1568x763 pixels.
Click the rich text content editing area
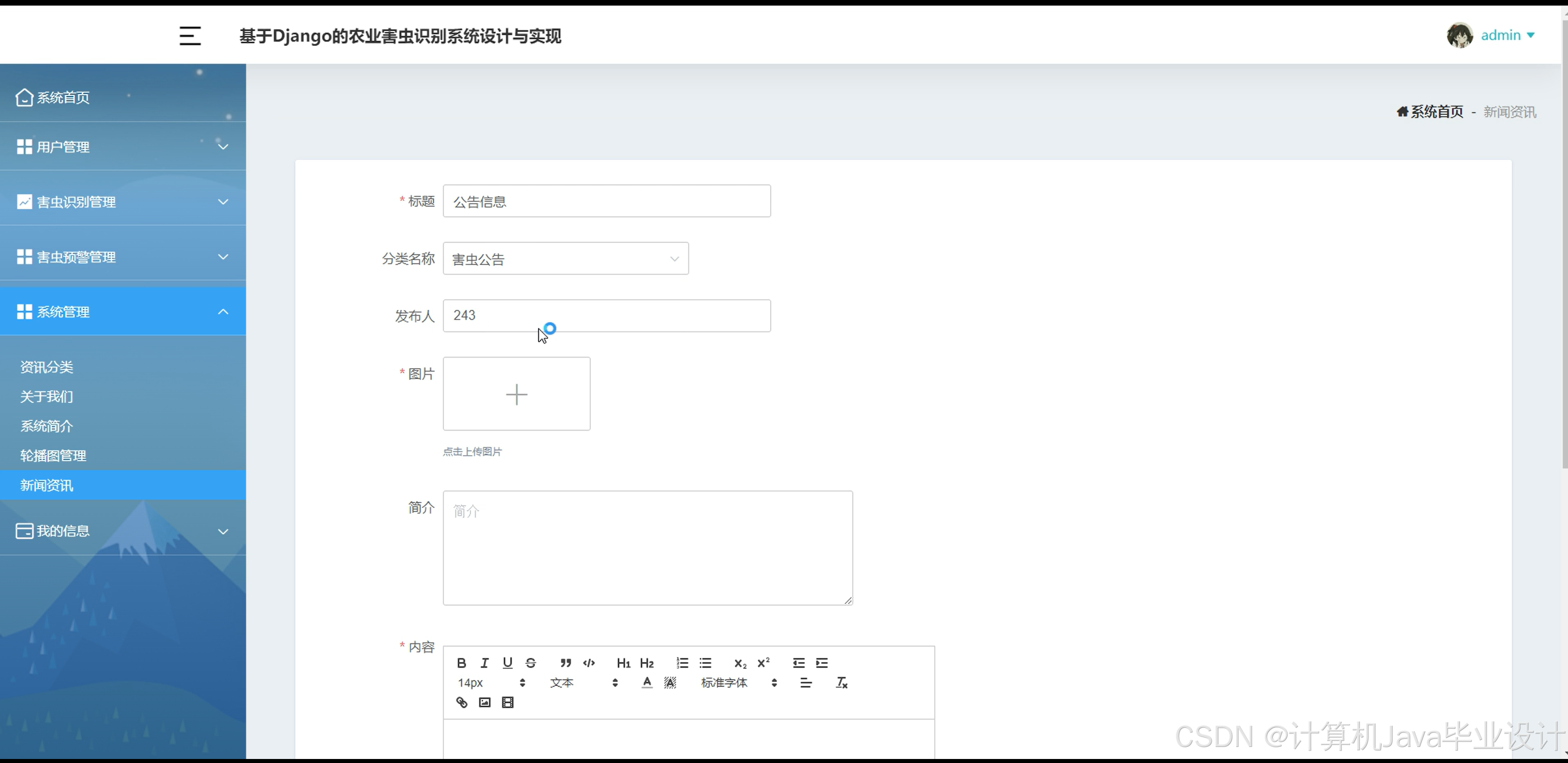(688, 739)
